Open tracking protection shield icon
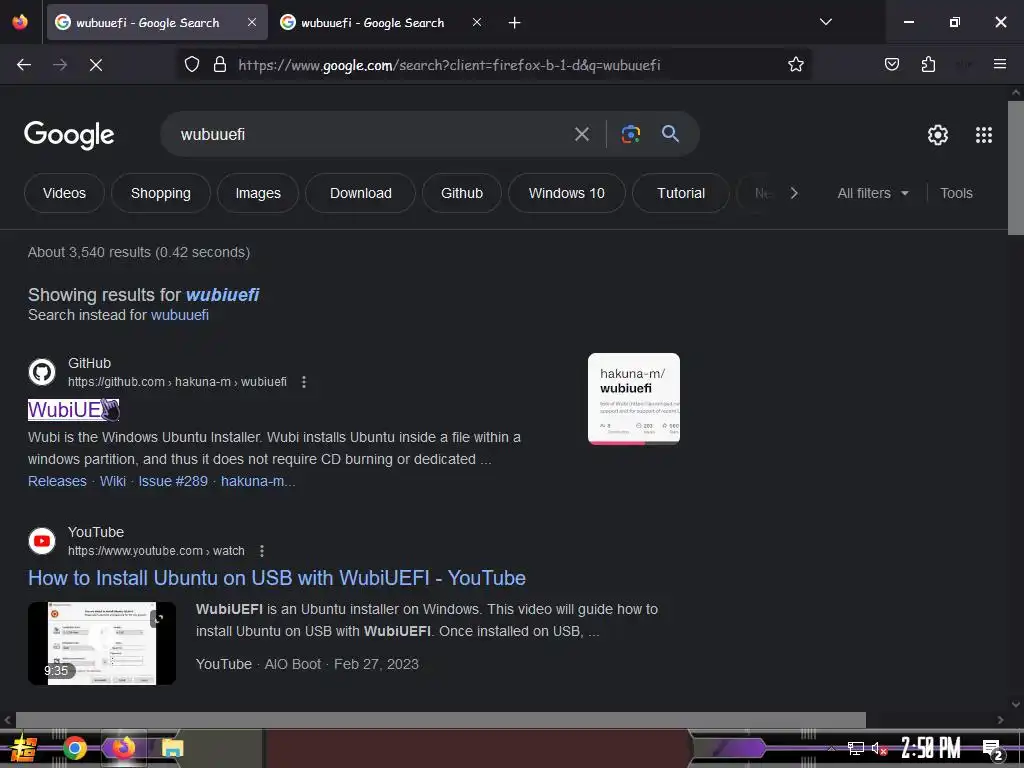 click(192, 65)
